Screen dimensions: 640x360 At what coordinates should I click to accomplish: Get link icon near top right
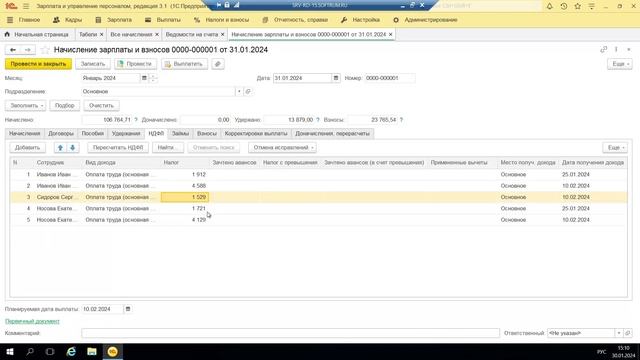click(604, 49)
